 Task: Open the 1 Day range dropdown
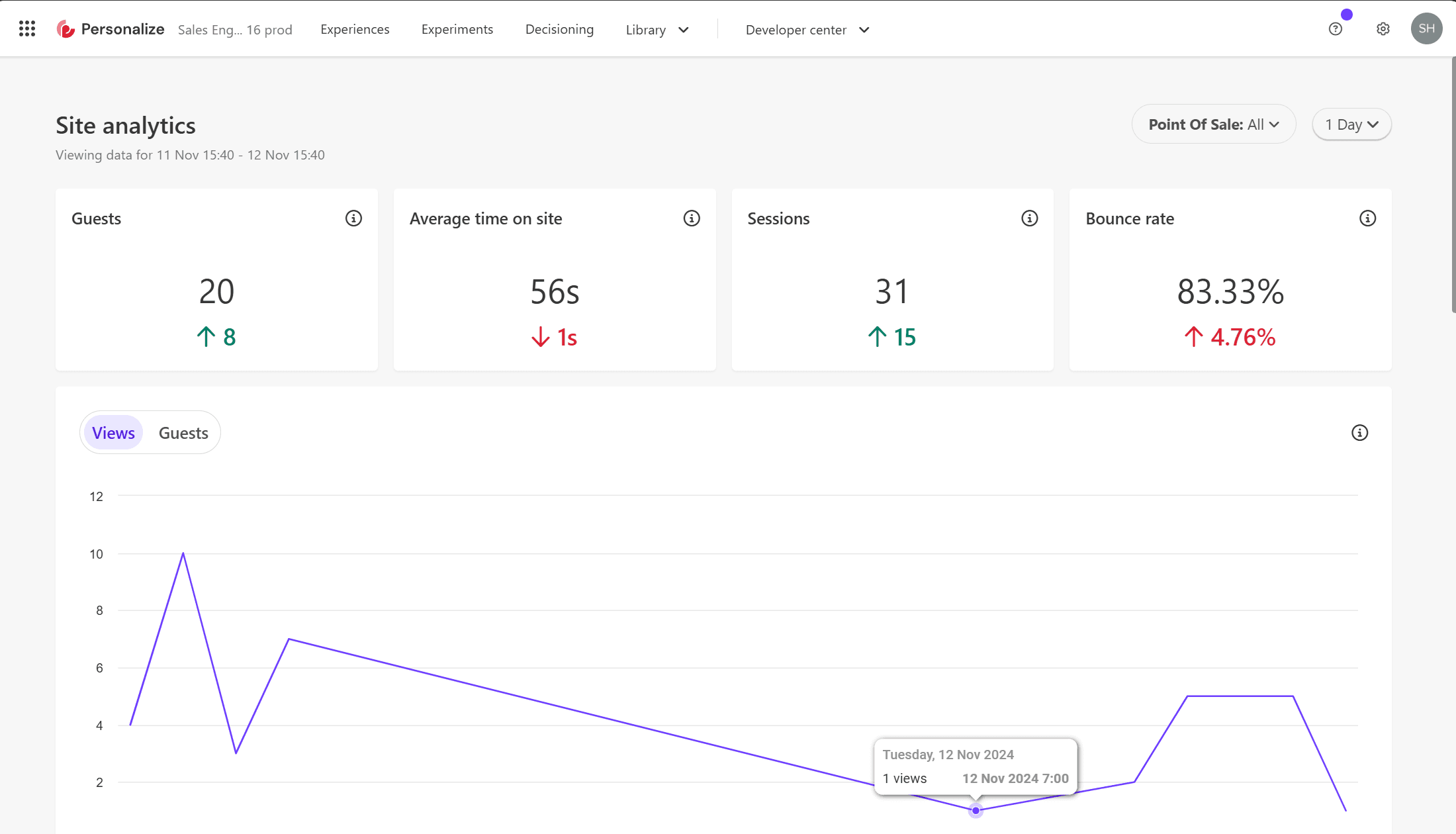1351,124
